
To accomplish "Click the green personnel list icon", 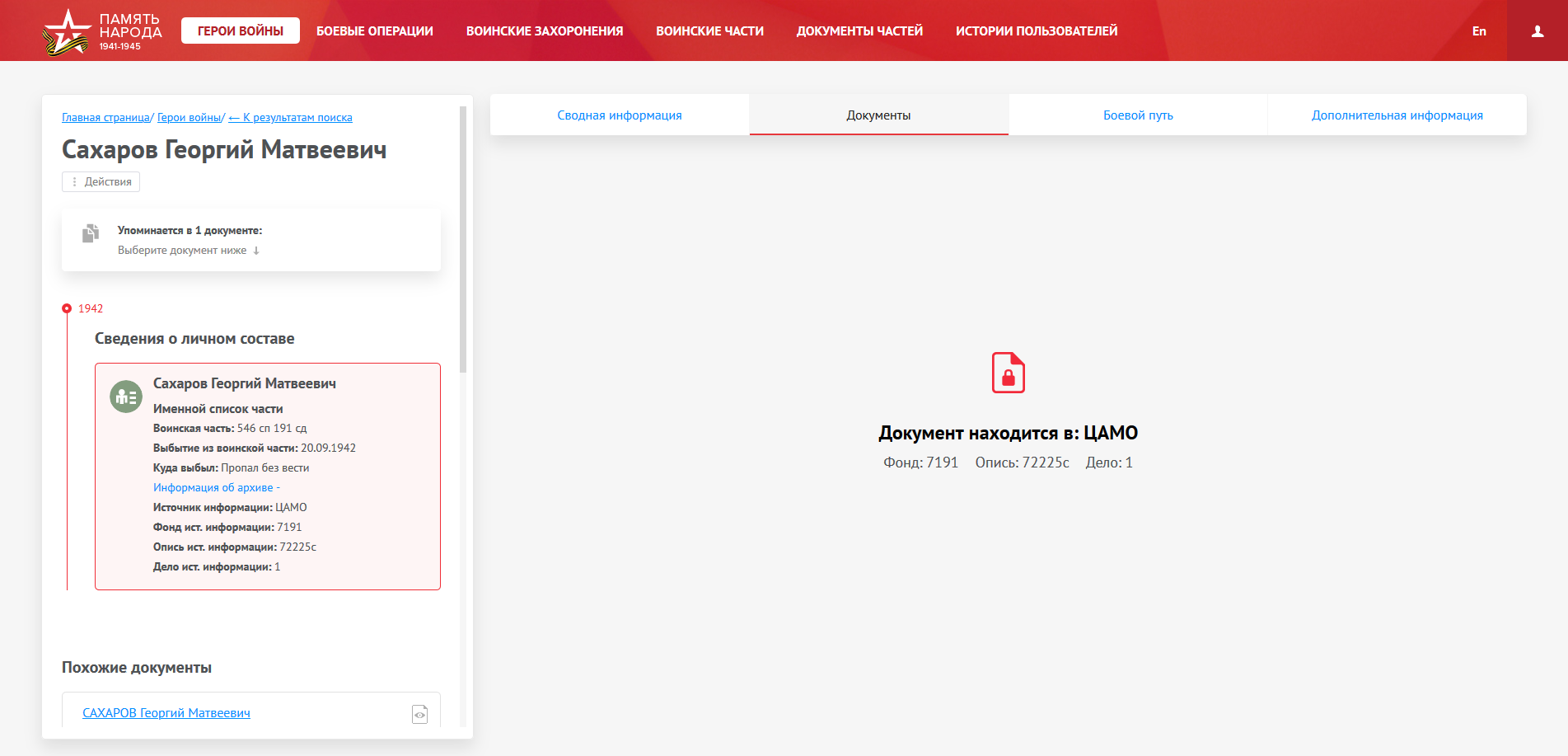I will (126, 397).
